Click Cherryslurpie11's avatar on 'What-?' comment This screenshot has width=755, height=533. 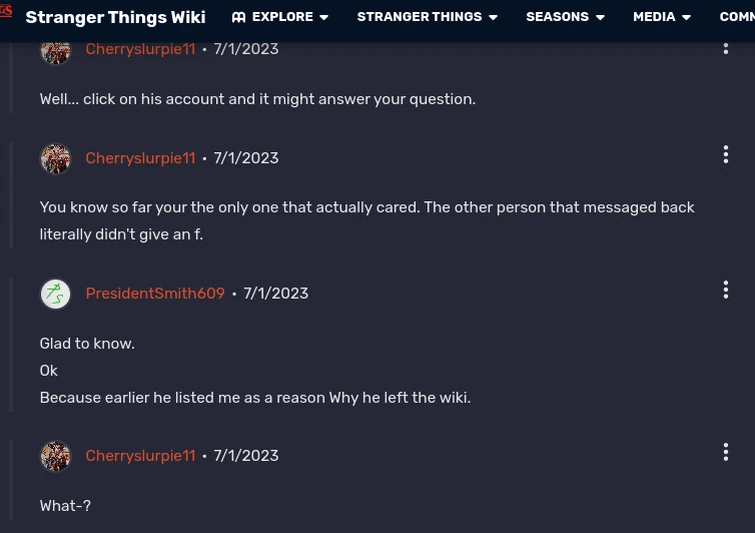point(55,456)
